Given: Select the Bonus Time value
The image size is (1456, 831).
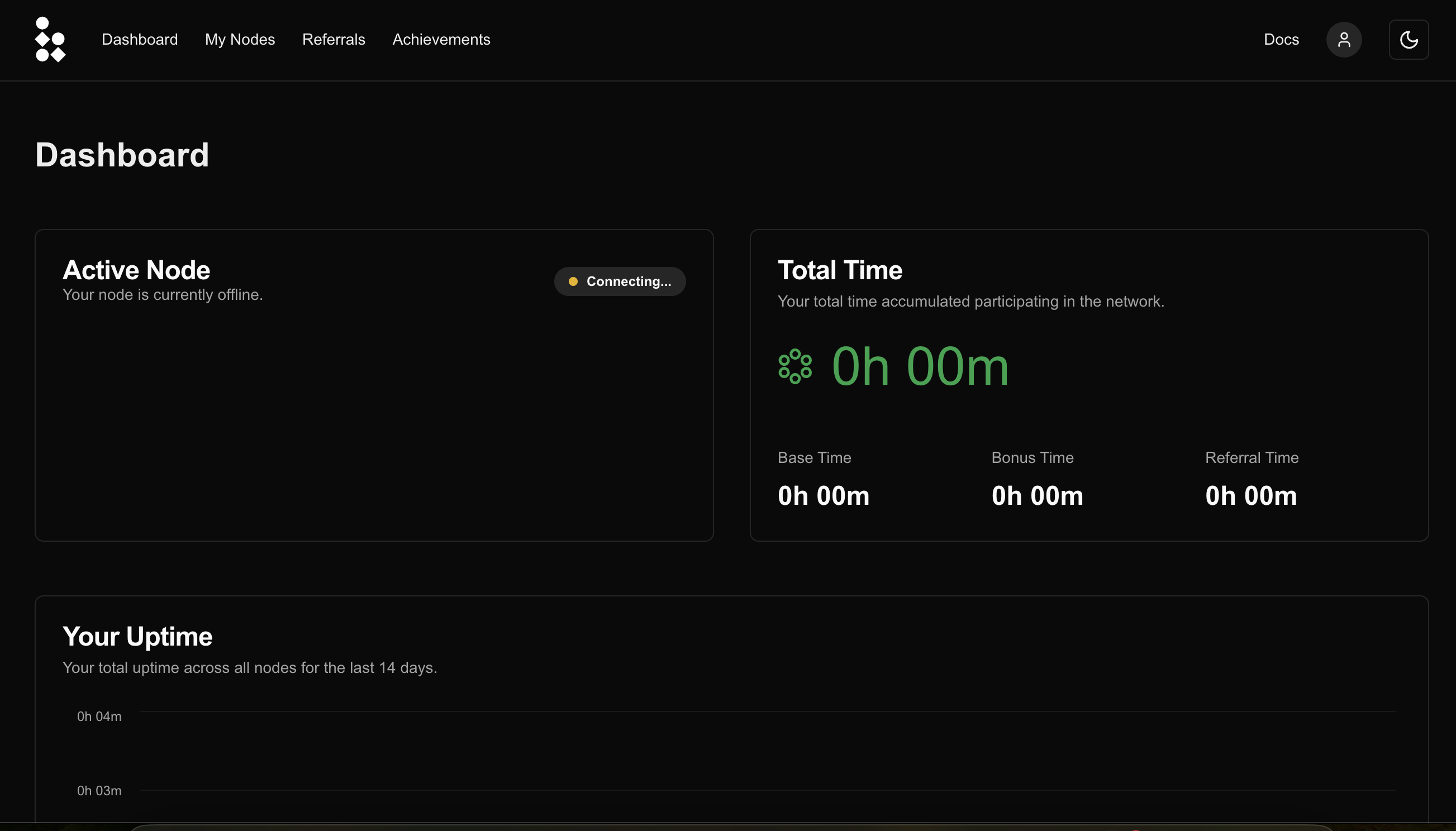Looking at the screenshot, I should 1037,495.
